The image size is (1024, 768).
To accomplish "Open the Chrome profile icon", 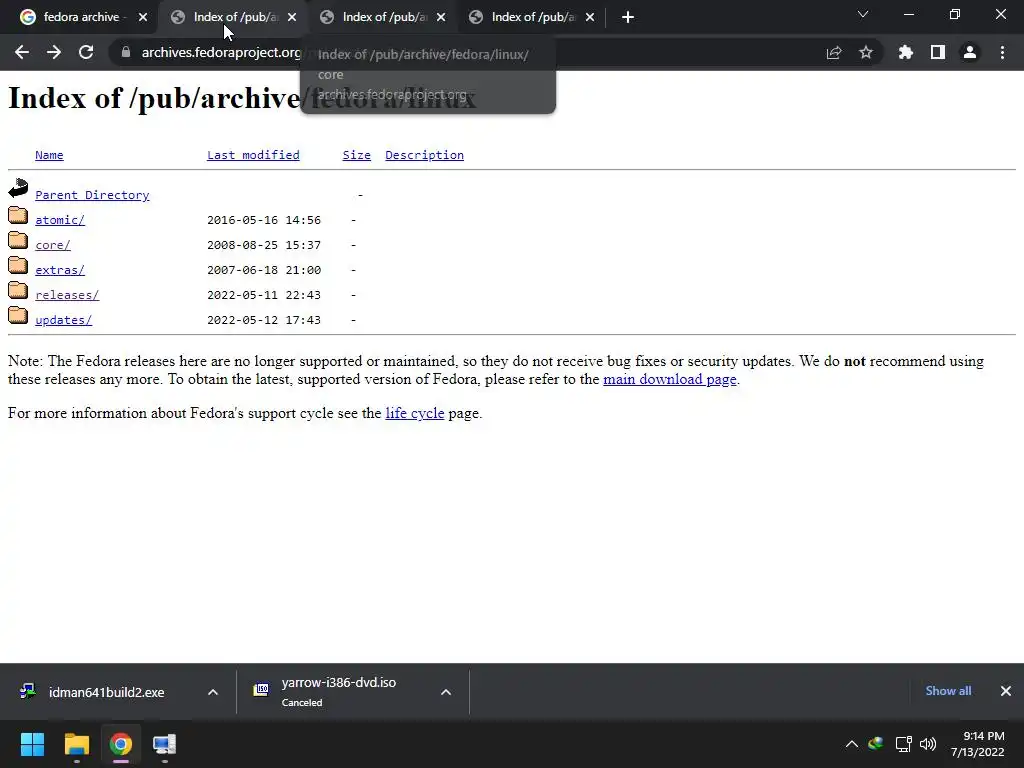I will pos(970,52).
